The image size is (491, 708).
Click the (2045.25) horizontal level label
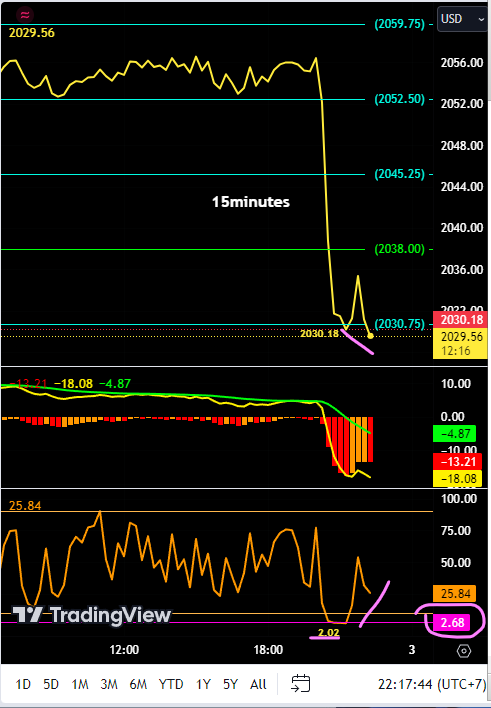click(399, 174)
